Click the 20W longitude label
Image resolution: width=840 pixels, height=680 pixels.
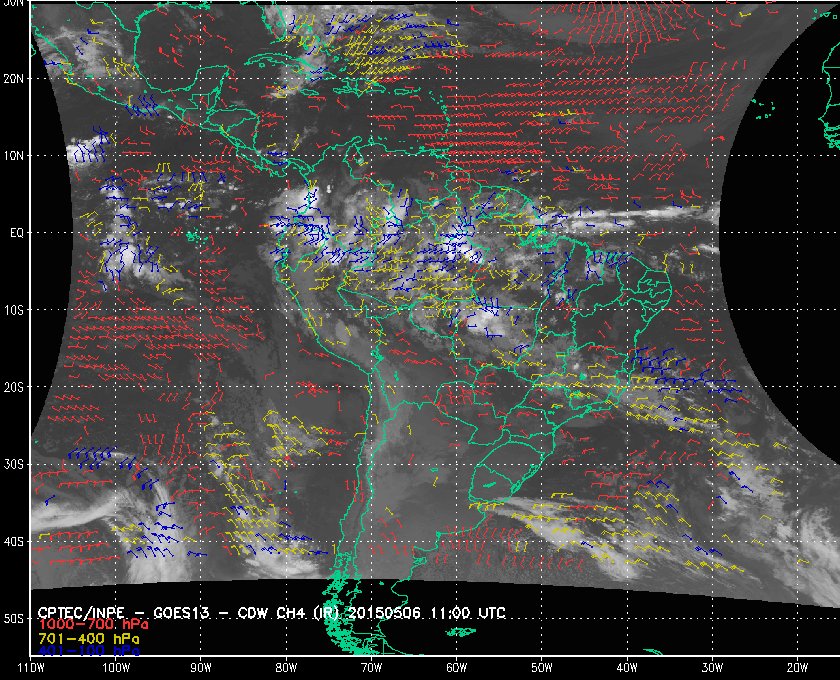coord(797,668)
